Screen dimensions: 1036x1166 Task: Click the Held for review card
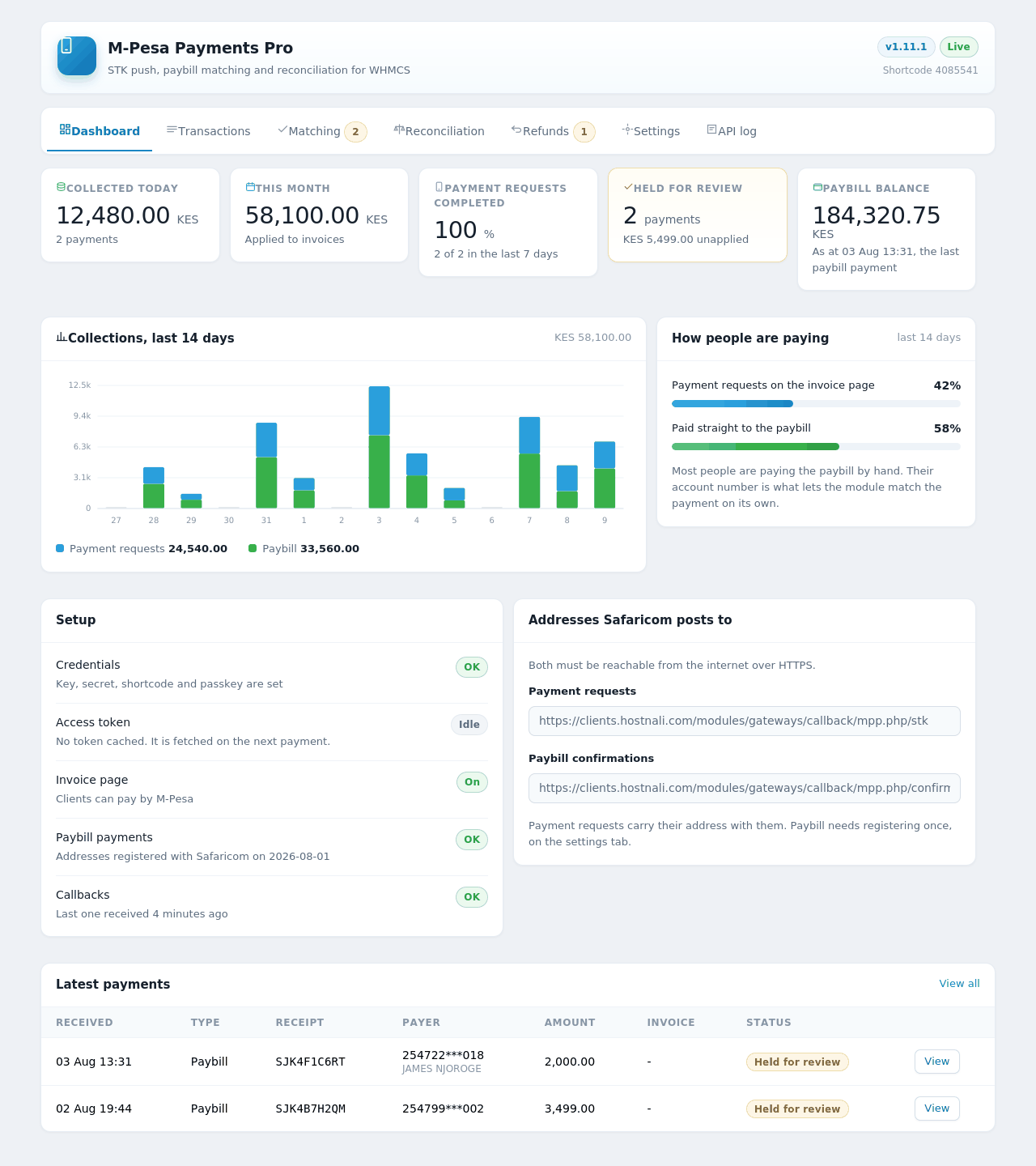pyautogui.click(x=698, y=215)
